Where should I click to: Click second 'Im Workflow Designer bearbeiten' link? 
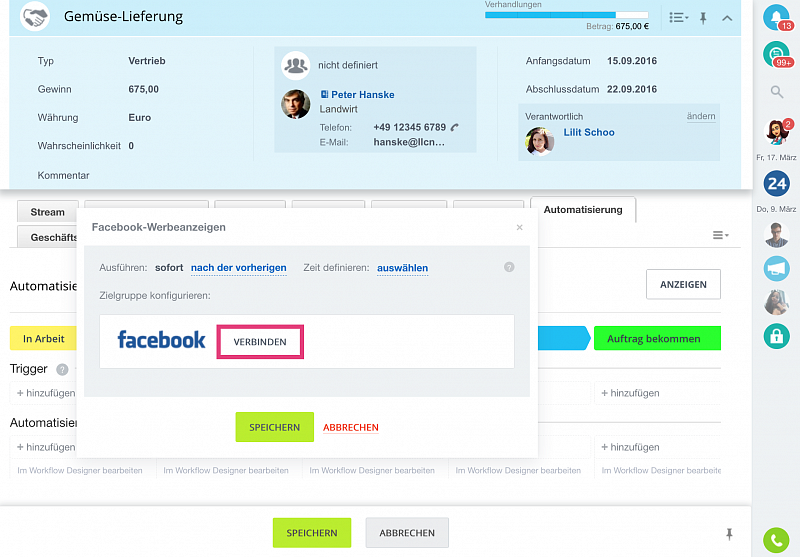226,470
